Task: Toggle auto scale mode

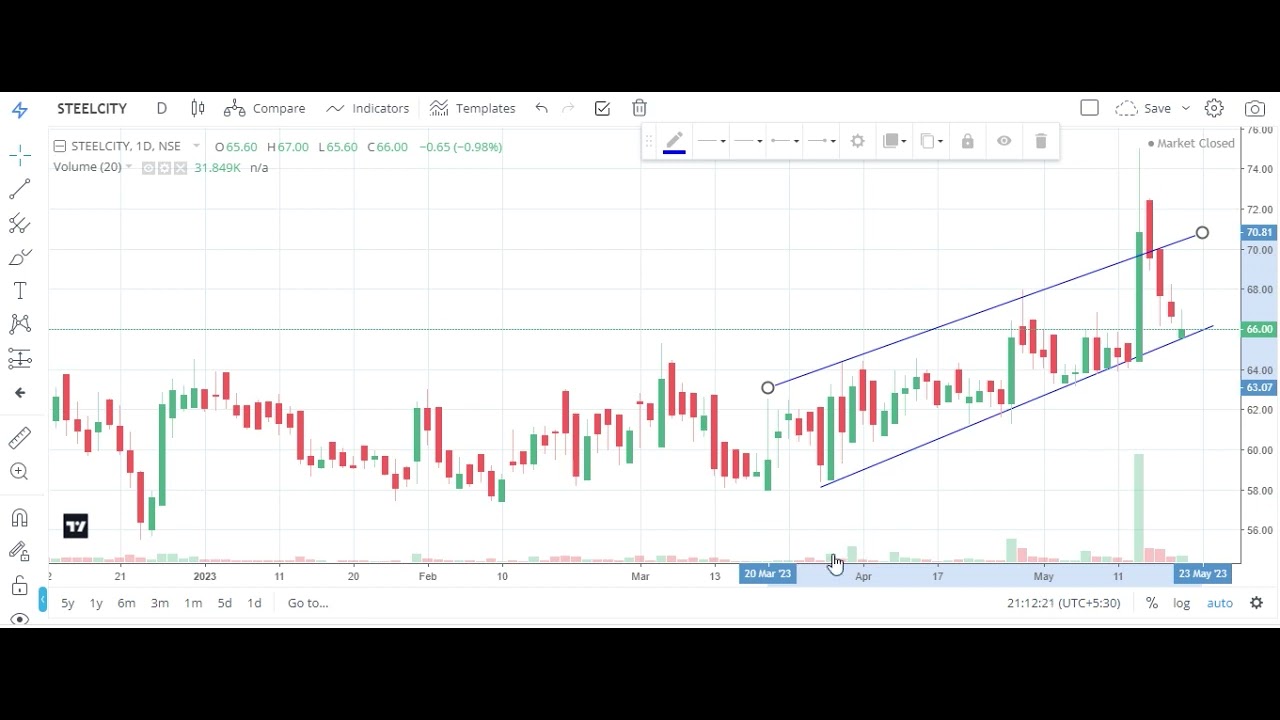Action: point(1220,603)
